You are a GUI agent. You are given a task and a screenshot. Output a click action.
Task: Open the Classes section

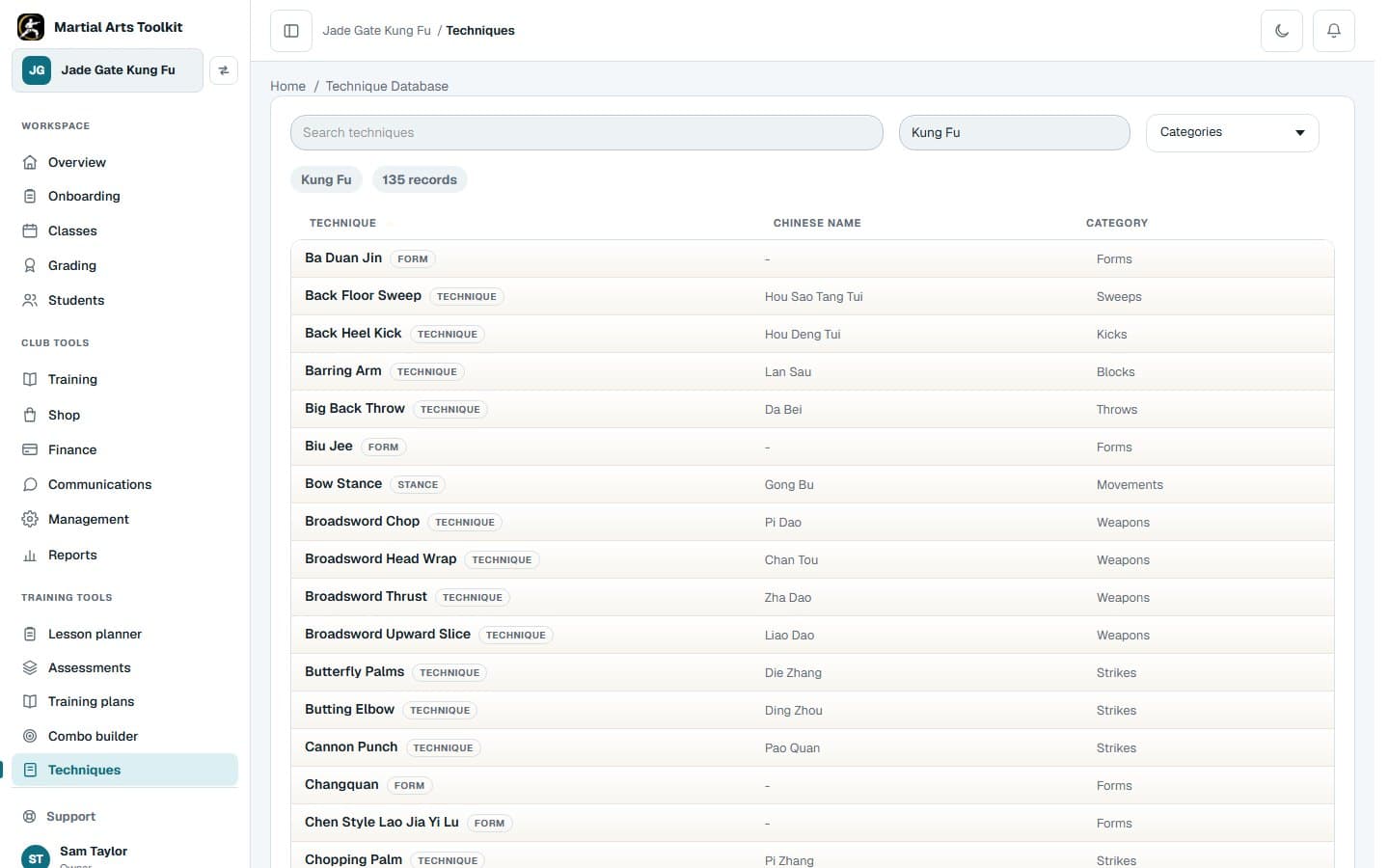point(124,231)
